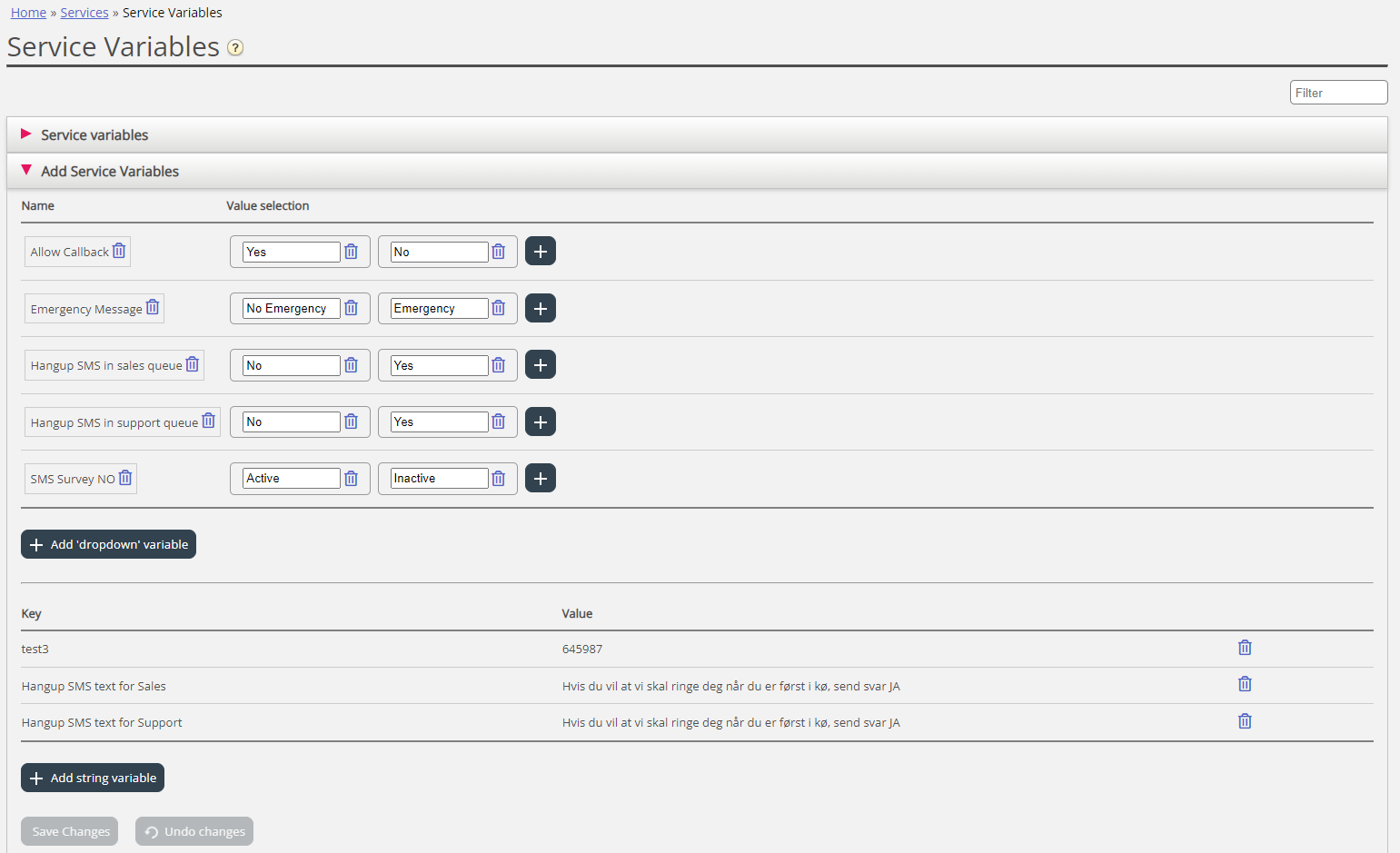Screen dimensions: 1400x853
Task: Delete the test3 string variable
Action: pyautogui.click(x=1245, y=648)
